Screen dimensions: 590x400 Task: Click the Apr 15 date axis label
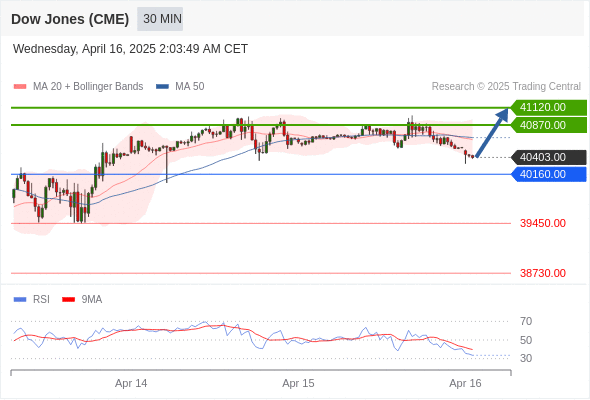coord(298,383)
